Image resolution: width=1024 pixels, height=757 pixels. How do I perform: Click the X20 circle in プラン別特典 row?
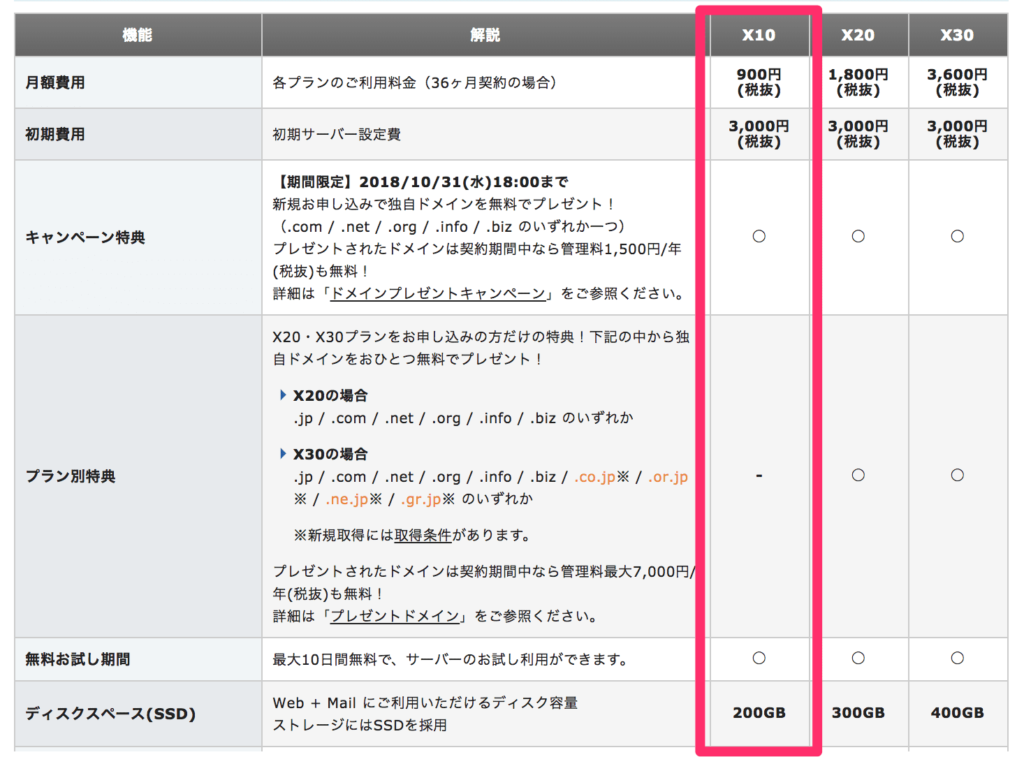pos(858,475)
